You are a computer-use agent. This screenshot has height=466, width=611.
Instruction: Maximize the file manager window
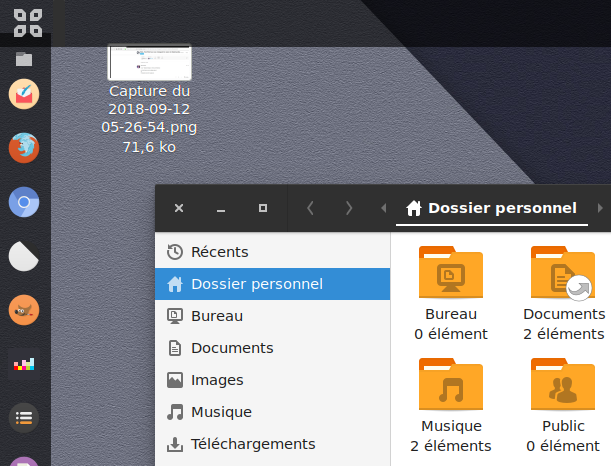coord(263,208)
